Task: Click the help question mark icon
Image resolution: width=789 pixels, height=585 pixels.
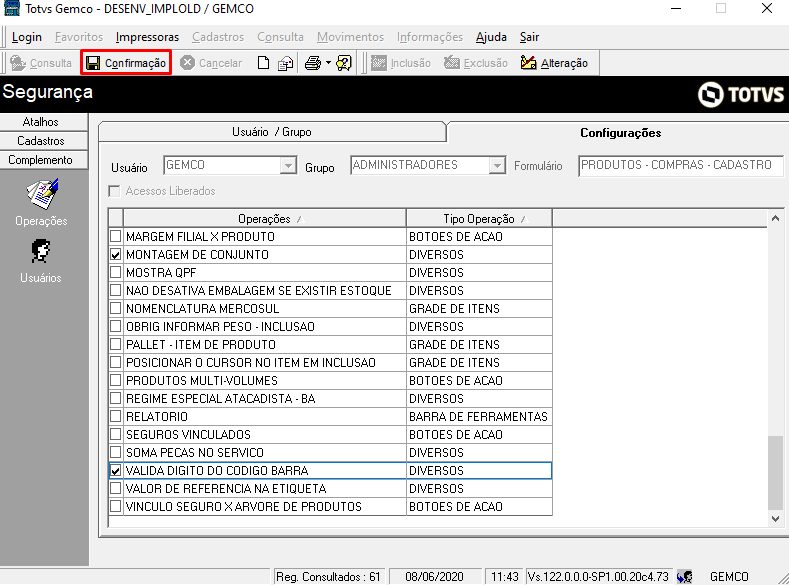Action: coord(344,63)
